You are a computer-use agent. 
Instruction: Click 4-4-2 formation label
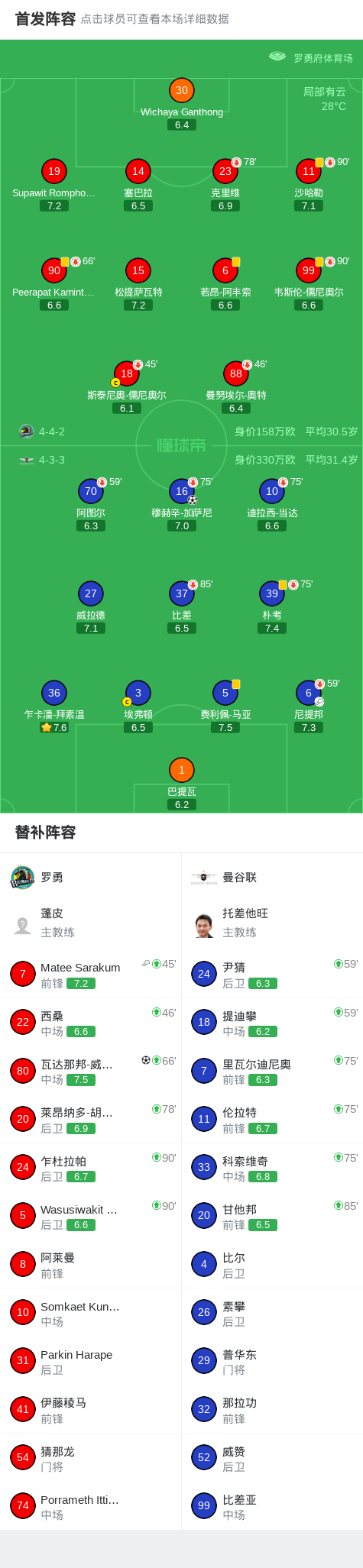52,432
